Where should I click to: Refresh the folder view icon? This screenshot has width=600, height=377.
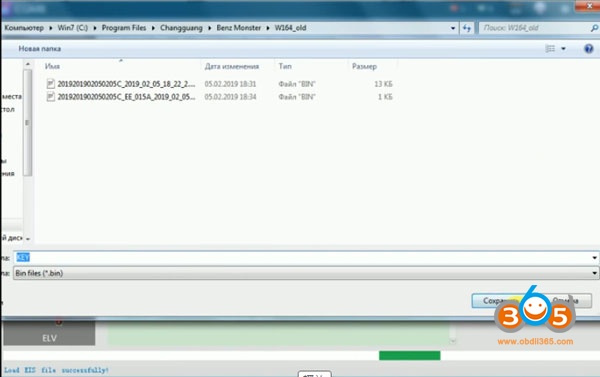pos(466,28)
